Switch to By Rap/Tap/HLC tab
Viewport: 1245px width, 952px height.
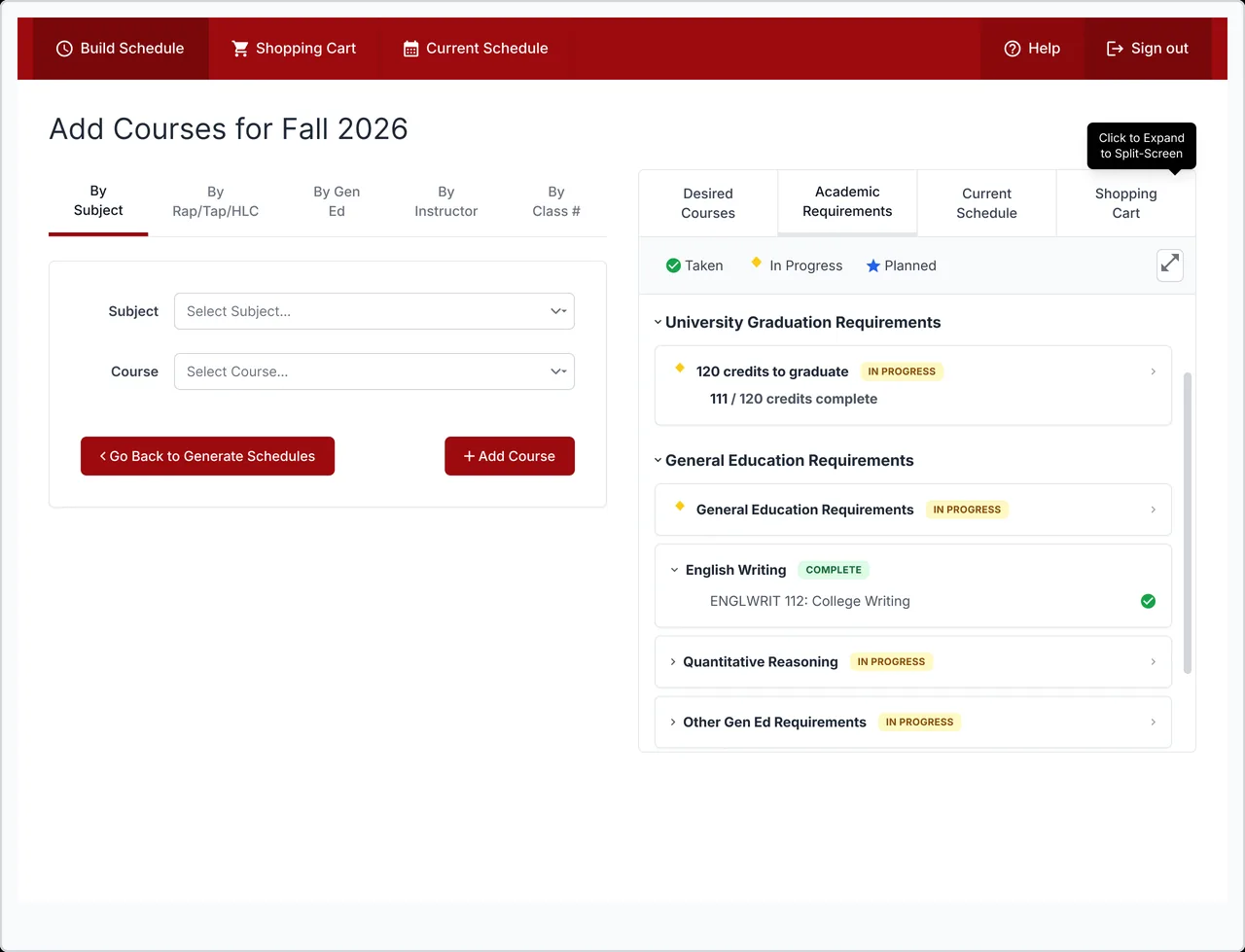216,201
